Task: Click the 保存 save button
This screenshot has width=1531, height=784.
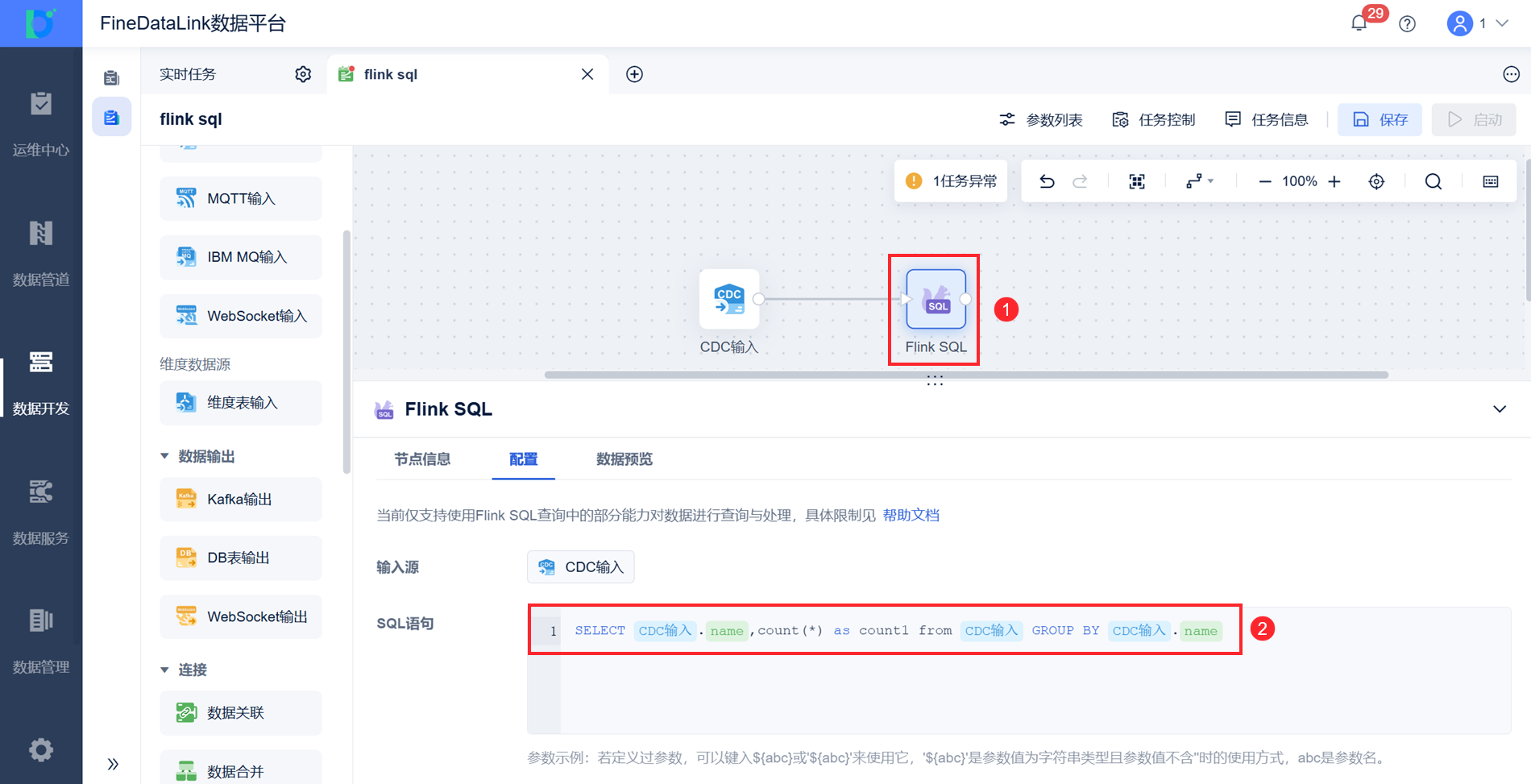Action: pos(1380,119)
